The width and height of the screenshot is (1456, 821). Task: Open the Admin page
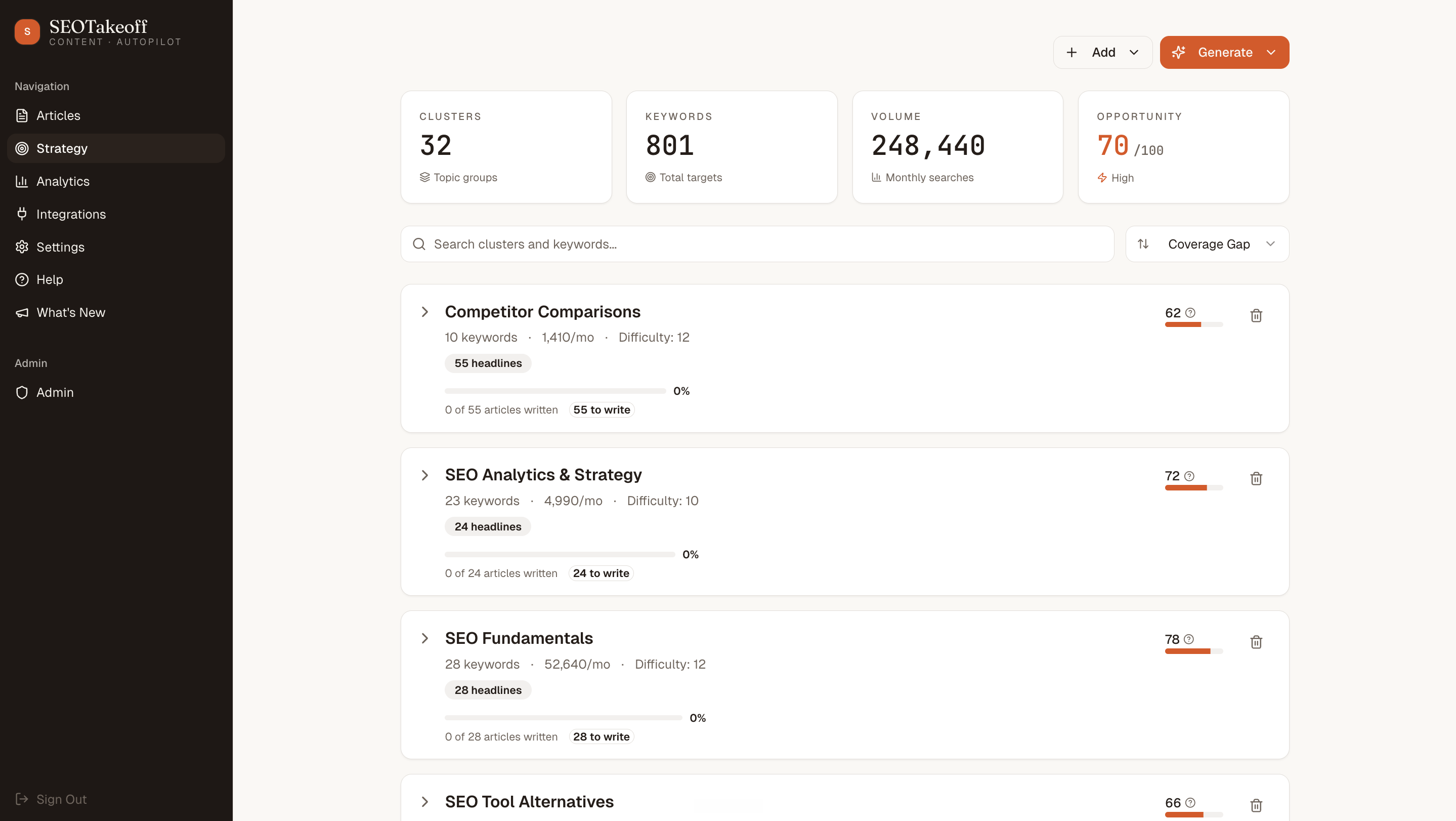pyautogui.click(x=116, y=392)
